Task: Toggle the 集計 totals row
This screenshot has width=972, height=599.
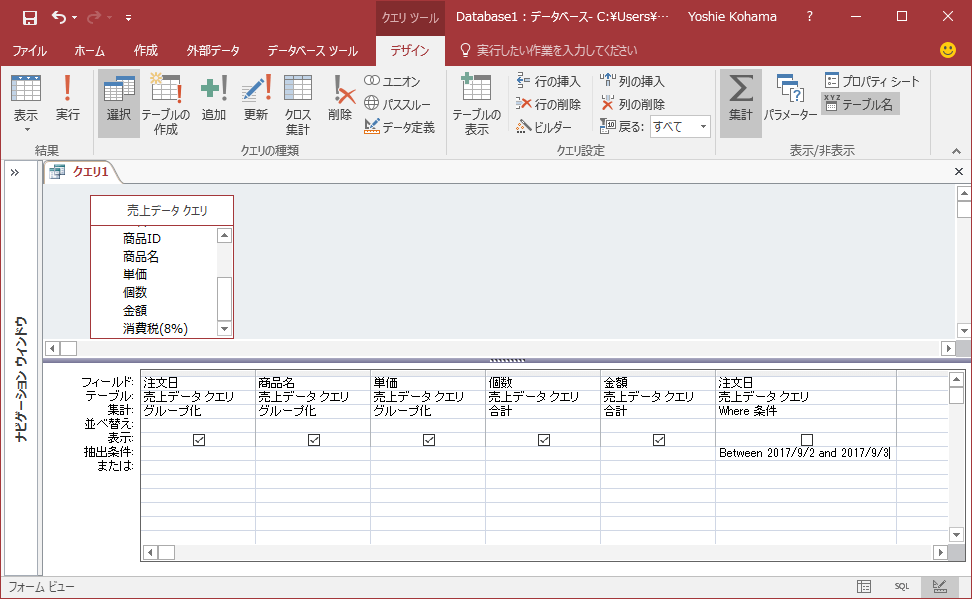Action: 740,103
